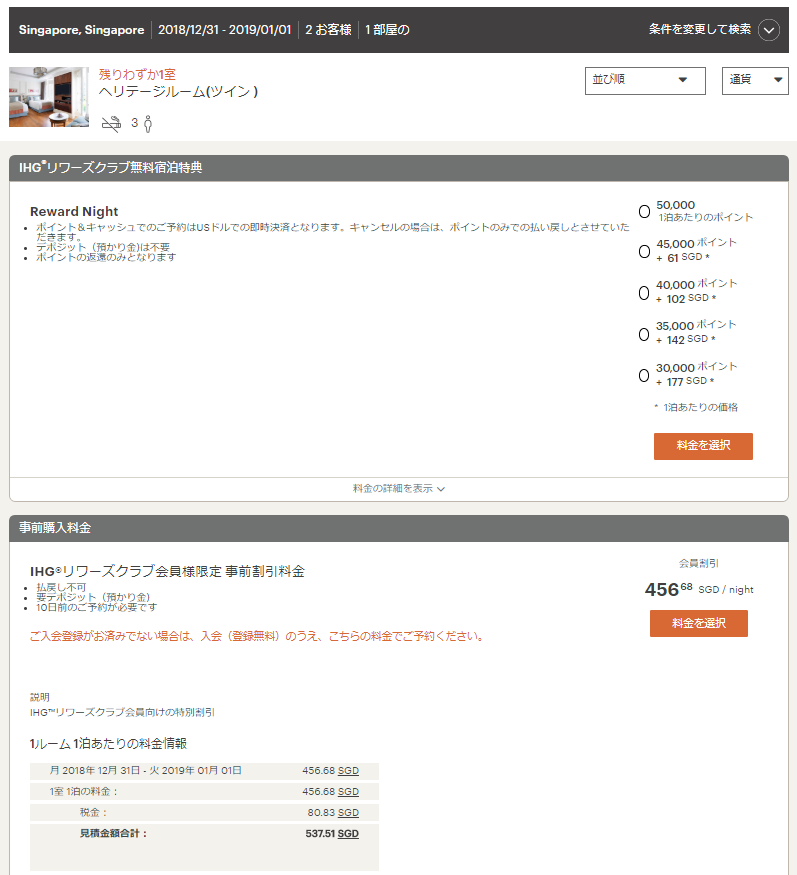The width and height of the screenshot is (797, 875).
Task: Click Singapore, Singapore destination in top bar
Action: pyautogui.click(x=81, y=30)
